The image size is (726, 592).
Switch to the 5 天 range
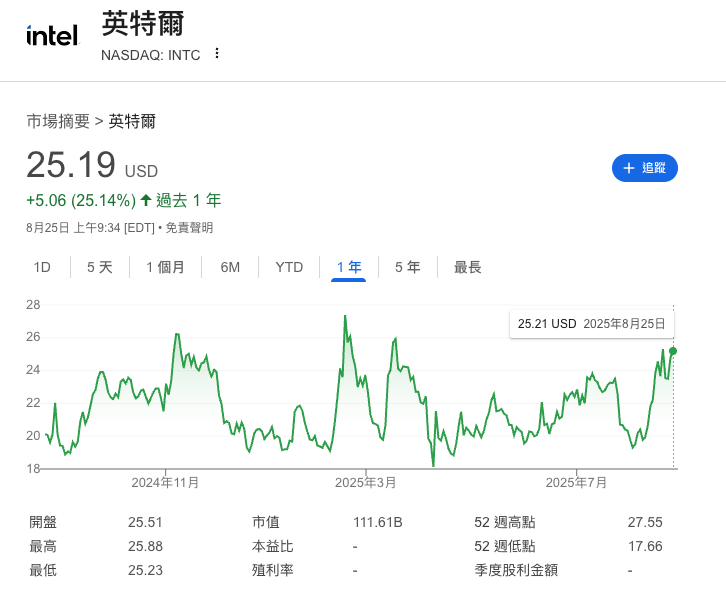[100, 267]
